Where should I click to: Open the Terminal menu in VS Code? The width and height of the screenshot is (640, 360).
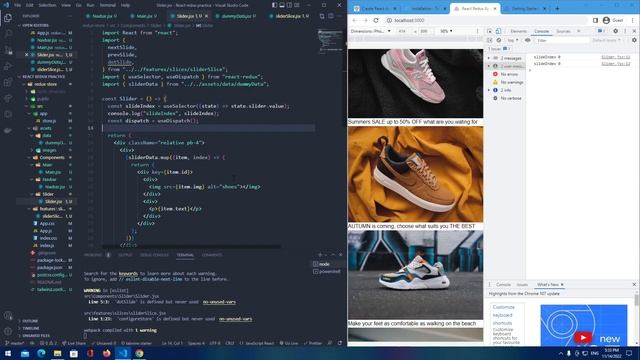pyautogui.click(x=108, y=5)
